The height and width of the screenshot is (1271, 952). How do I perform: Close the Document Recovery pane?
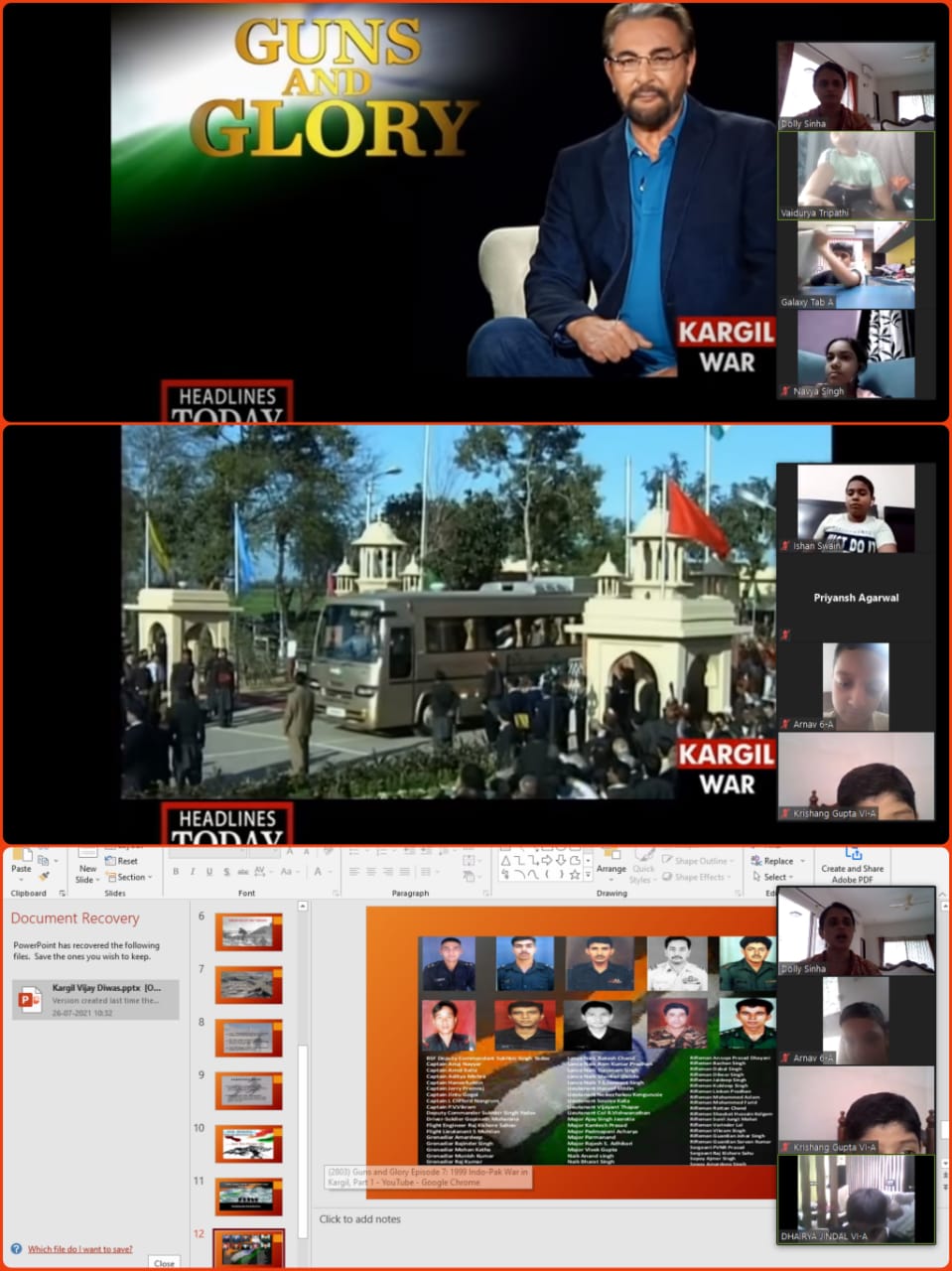(x=164, y=1262)
